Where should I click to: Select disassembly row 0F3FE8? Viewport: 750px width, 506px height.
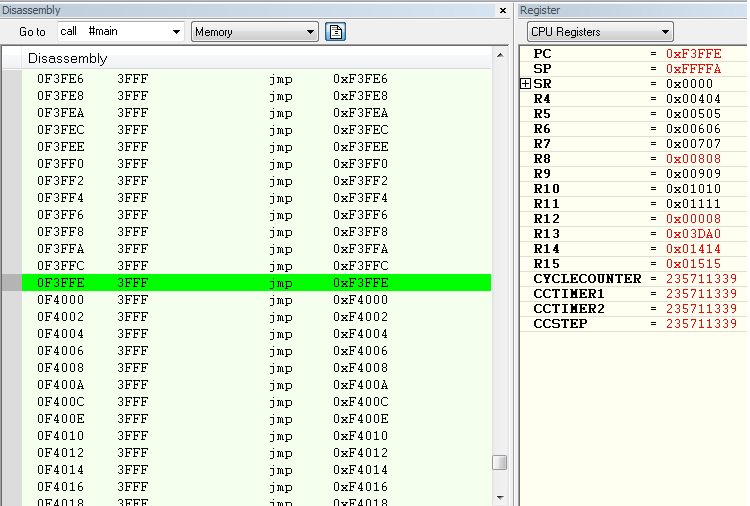(x=256, y=96)
